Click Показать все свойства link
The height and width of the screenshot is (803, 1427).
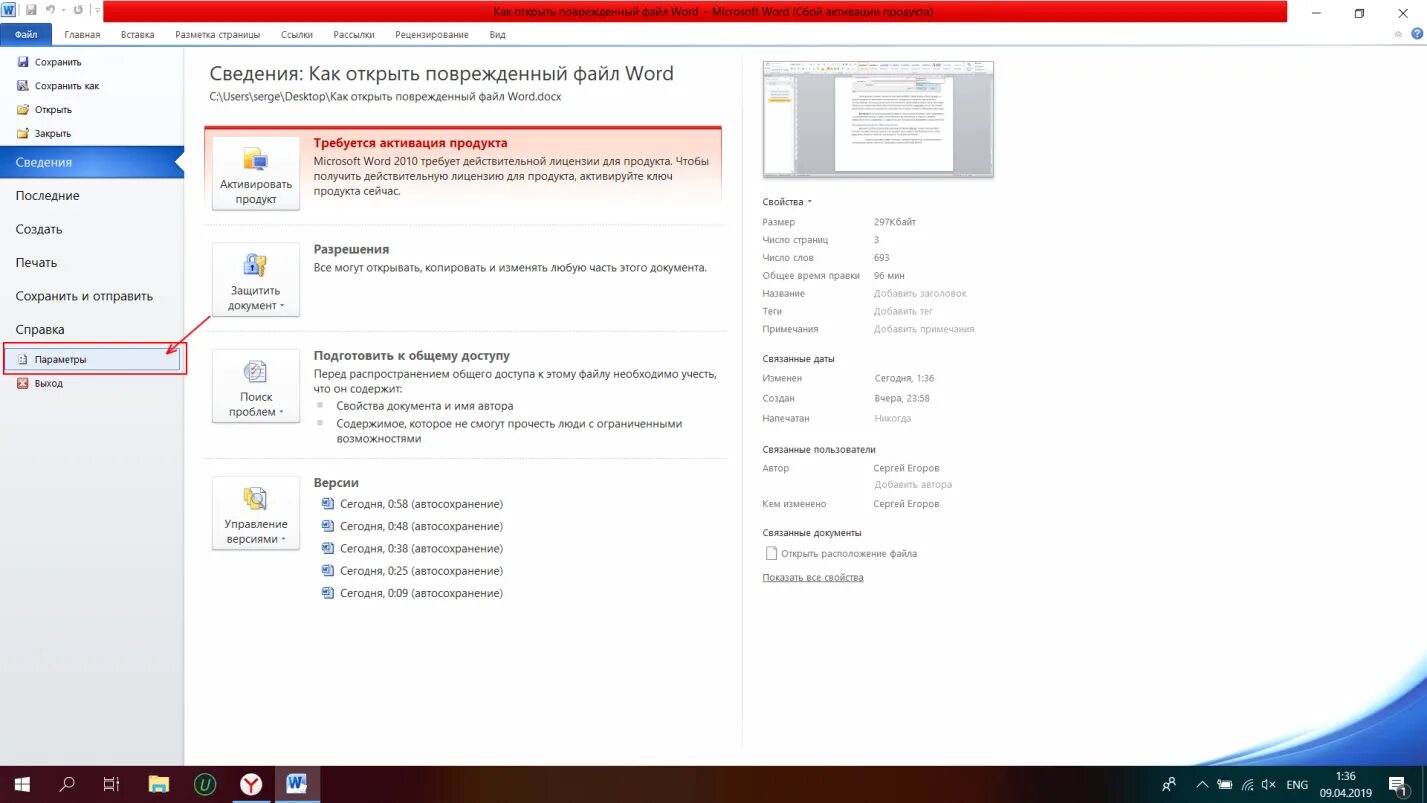point(813,577)
